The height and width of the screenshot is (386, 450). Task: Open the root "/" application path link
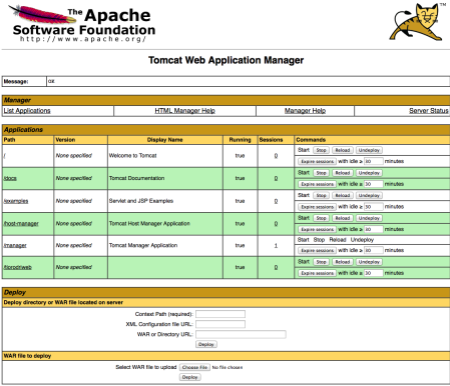click(x=5, y=156)
